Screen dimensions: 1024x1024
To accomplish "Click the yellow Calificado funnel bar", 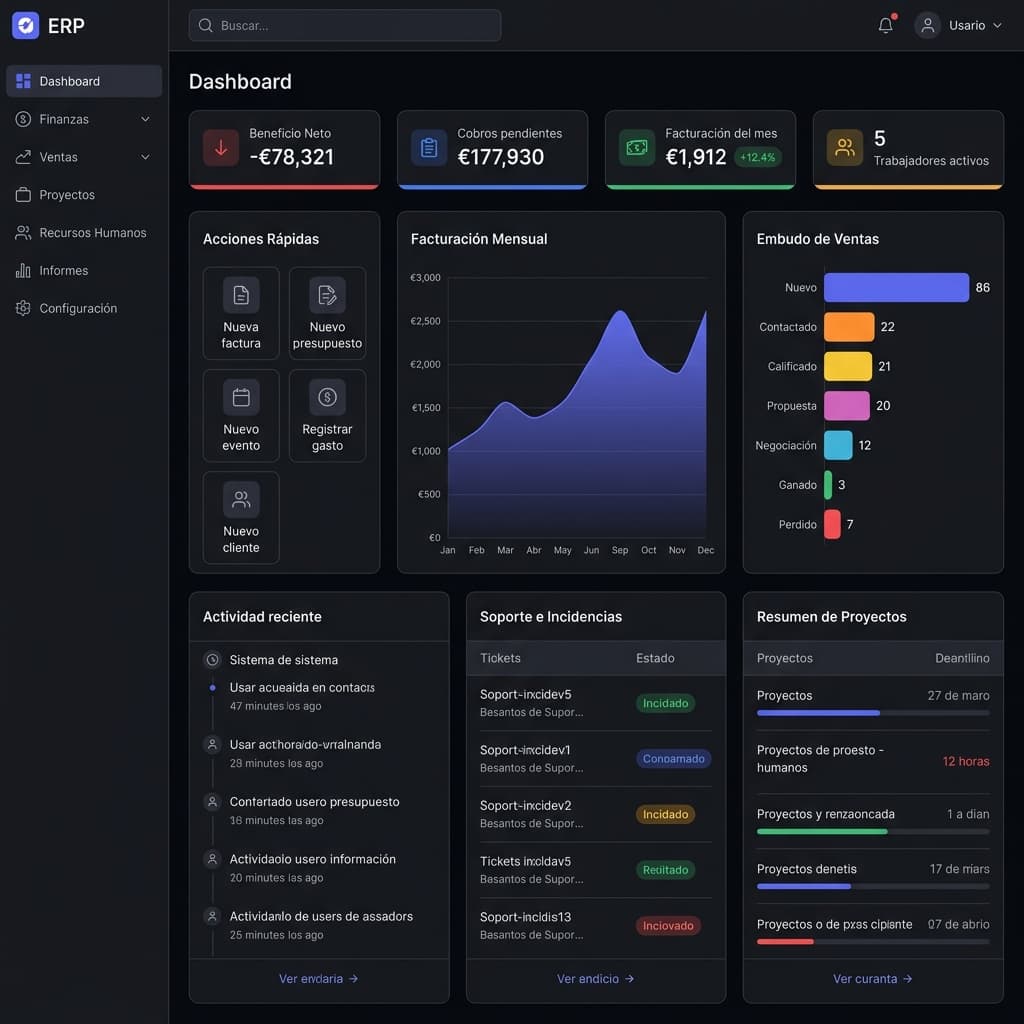I will pos(848,366).
